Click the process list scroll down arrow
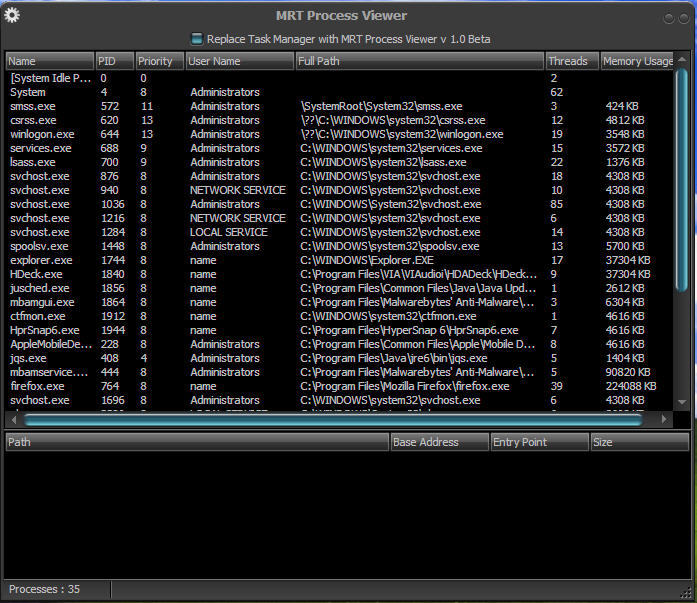Viewport: 697px width, 603px height. [x=682, y=402]
